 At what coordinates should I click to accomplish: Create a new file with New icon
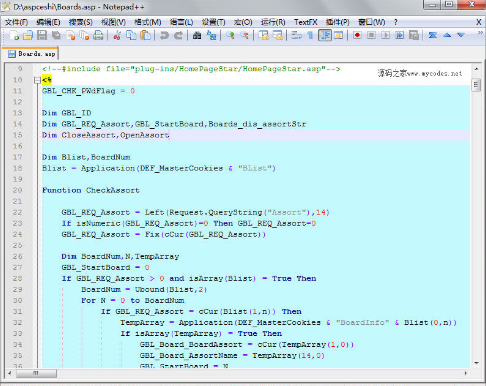pyautogui.click(x=14, y=35)
